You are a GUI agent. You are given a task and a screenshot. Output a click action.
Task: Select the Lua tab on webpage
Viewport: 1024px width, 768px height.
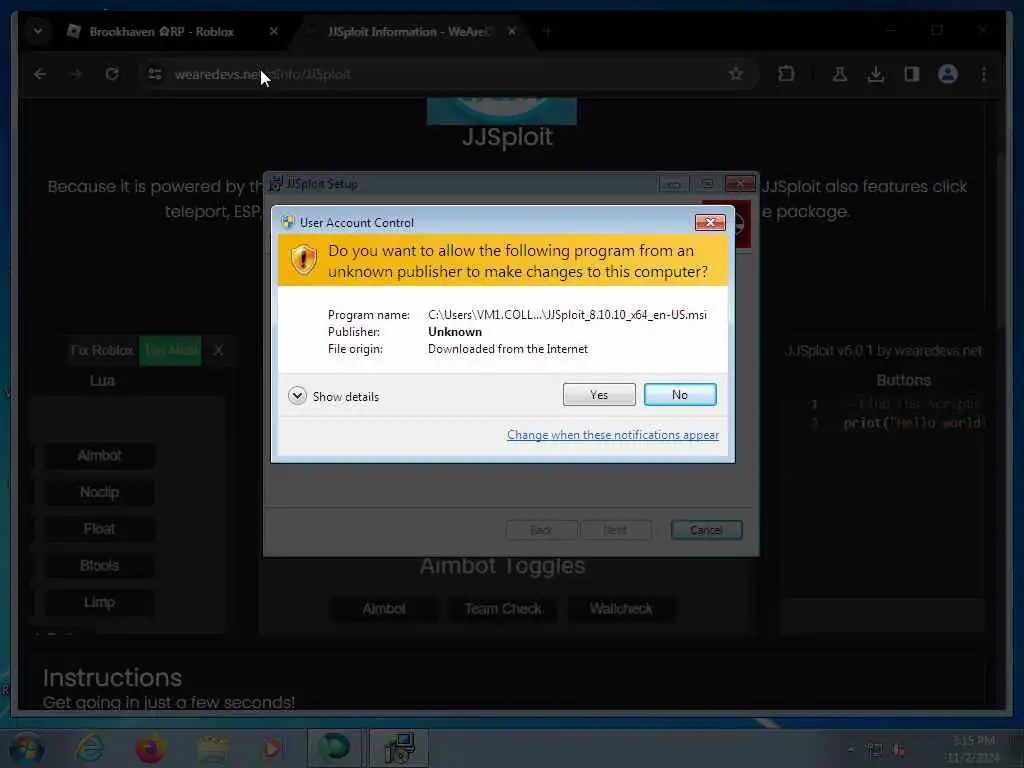click(102, 380)
